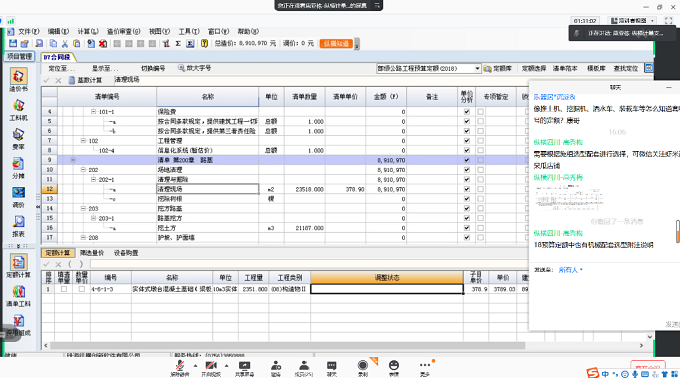Toggle the microphone mute icon in meeting bar
This screenshot has width=680, height=378.
coord(179,365)
